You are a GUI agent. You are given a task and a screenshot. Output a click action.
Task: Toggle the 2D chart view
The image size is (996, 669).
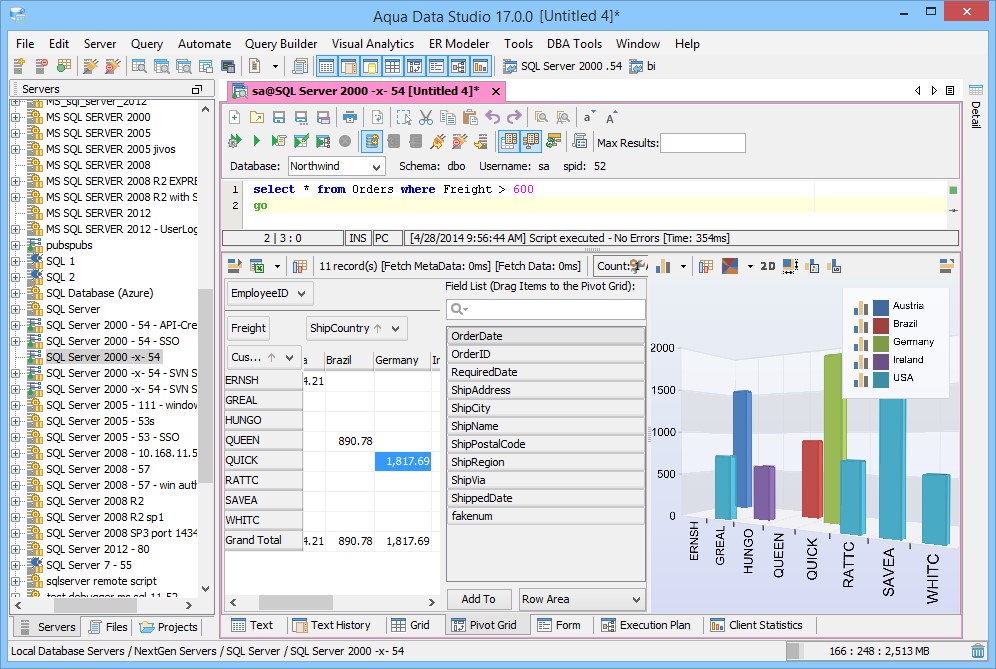point(767,265)
